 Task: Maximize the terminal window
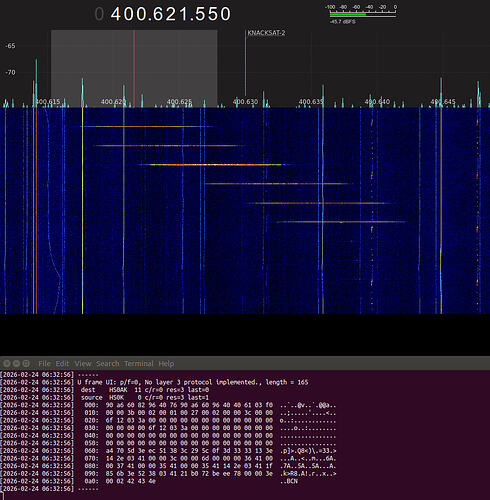tap(26, 363)
